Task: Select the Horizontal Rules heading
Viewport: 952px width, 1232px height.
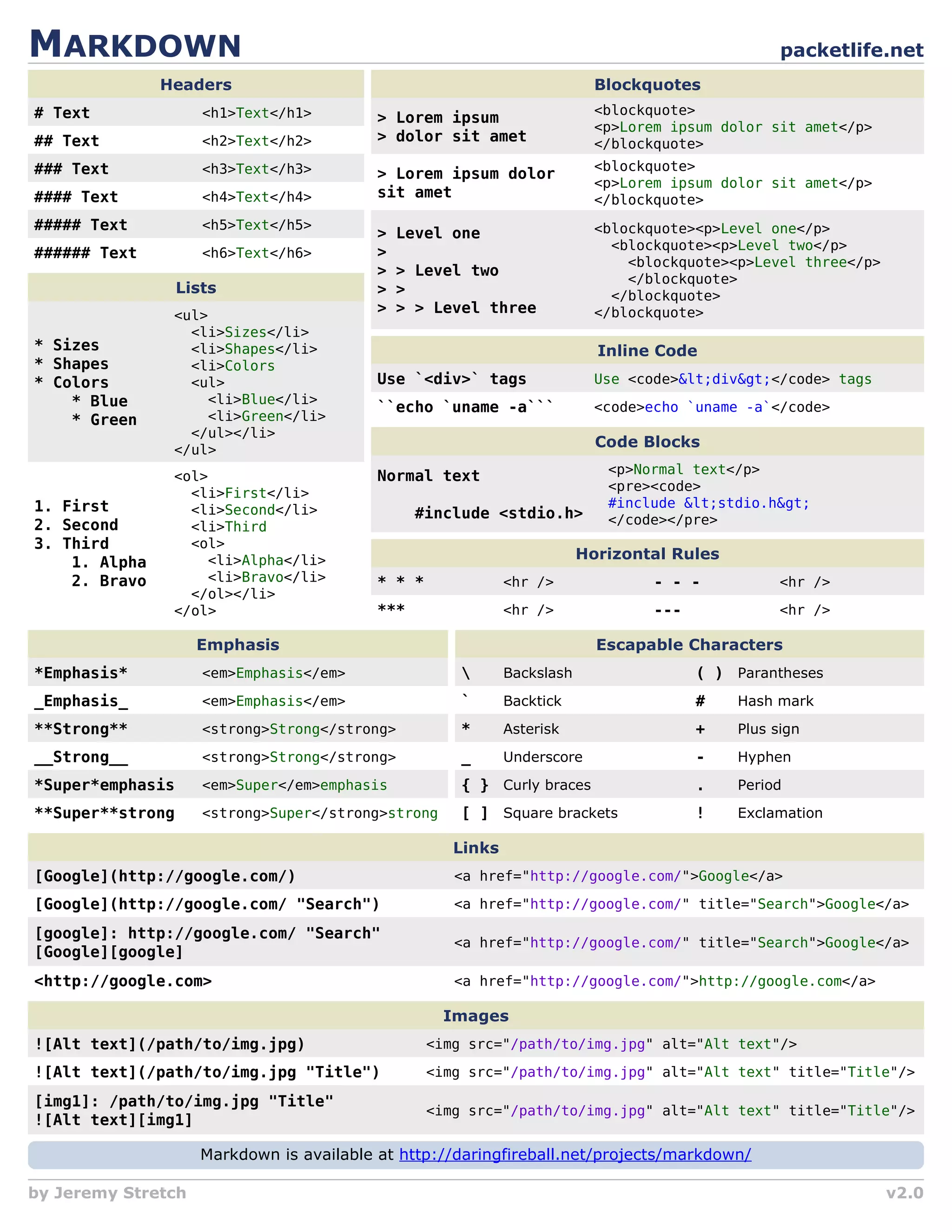Action: click(x=647, y=554)
